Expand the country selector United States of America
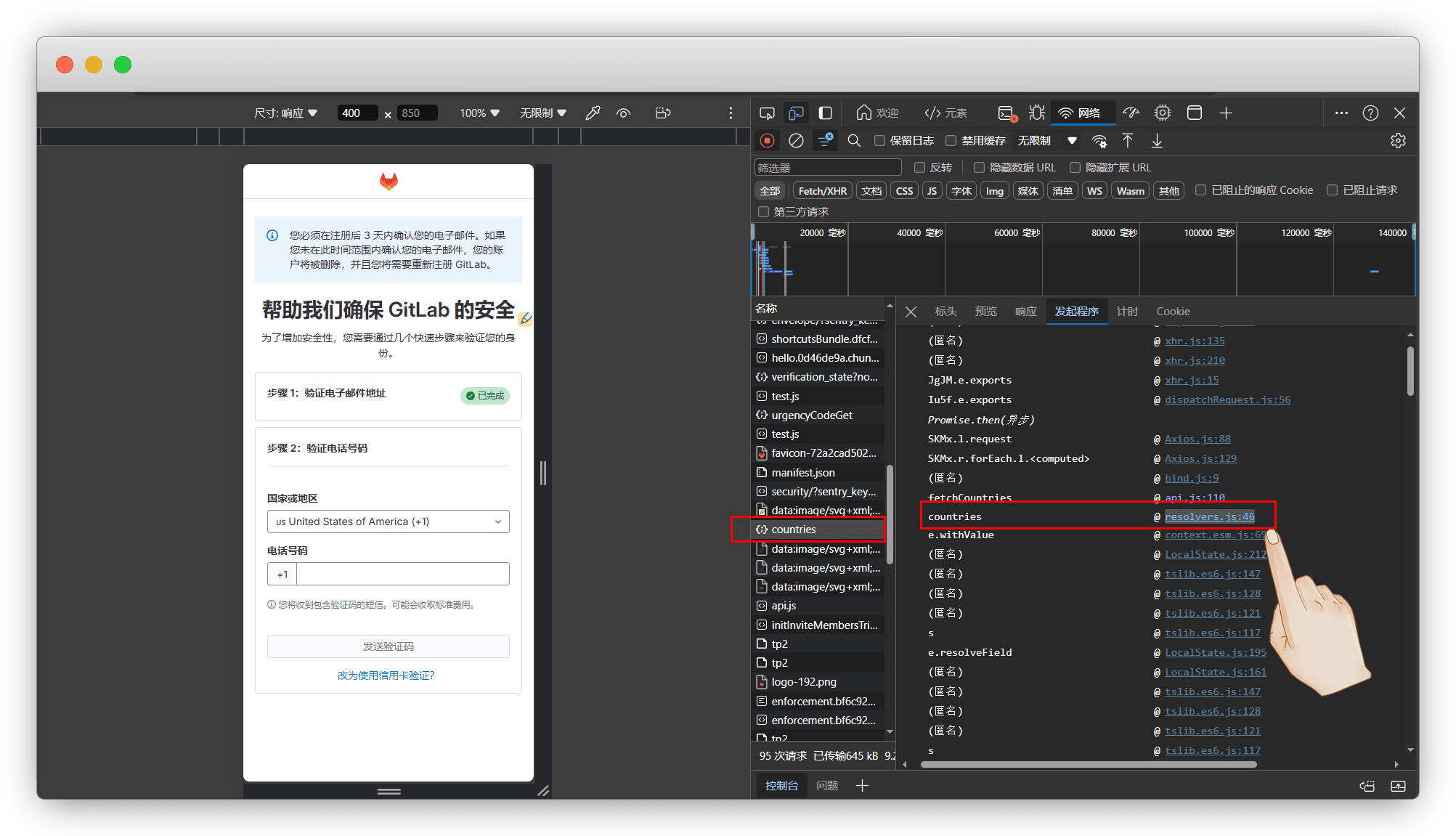This screenshot has height=836, width=1456. 388,522
